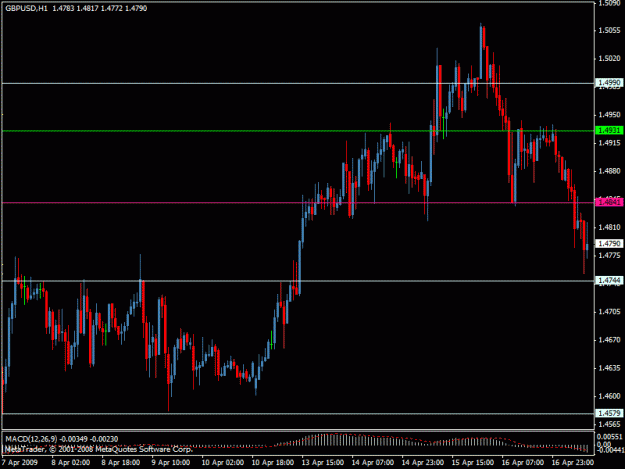Click the -0.00441 MACD scale value

pos(610,450)
